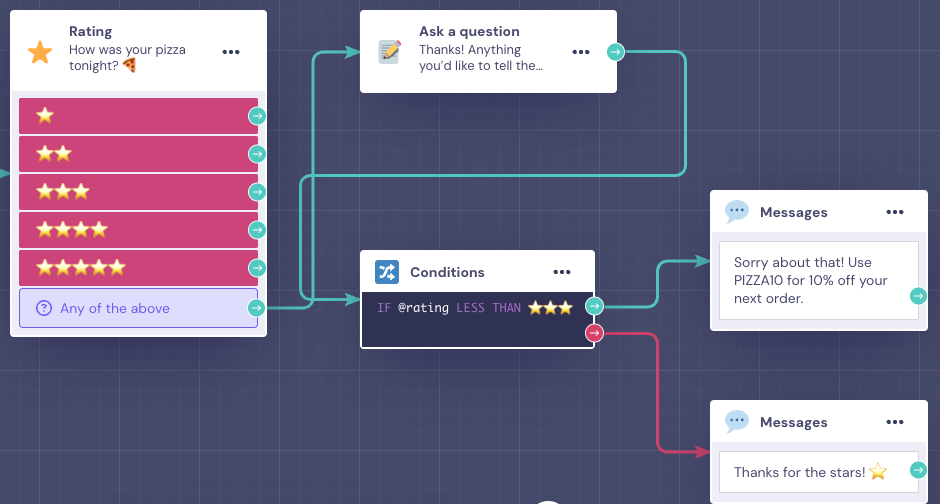This screenshot has height=504, width=940.
Task: Click the IF @rating LESS THAN condition row
Action: (474, 308)
